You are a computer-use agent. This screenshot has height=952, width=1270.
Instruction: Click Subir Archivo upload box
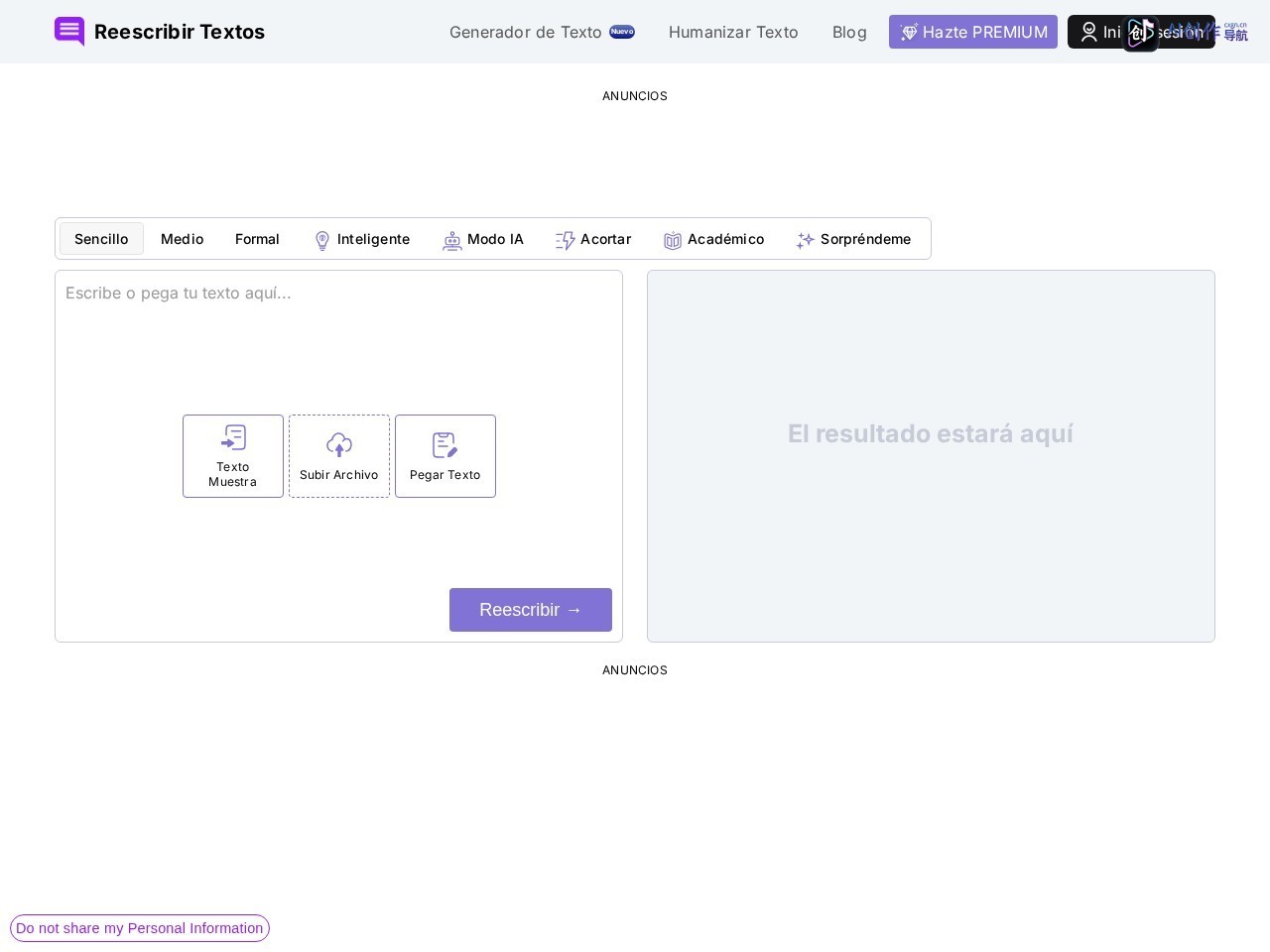(x=339, y=456)
